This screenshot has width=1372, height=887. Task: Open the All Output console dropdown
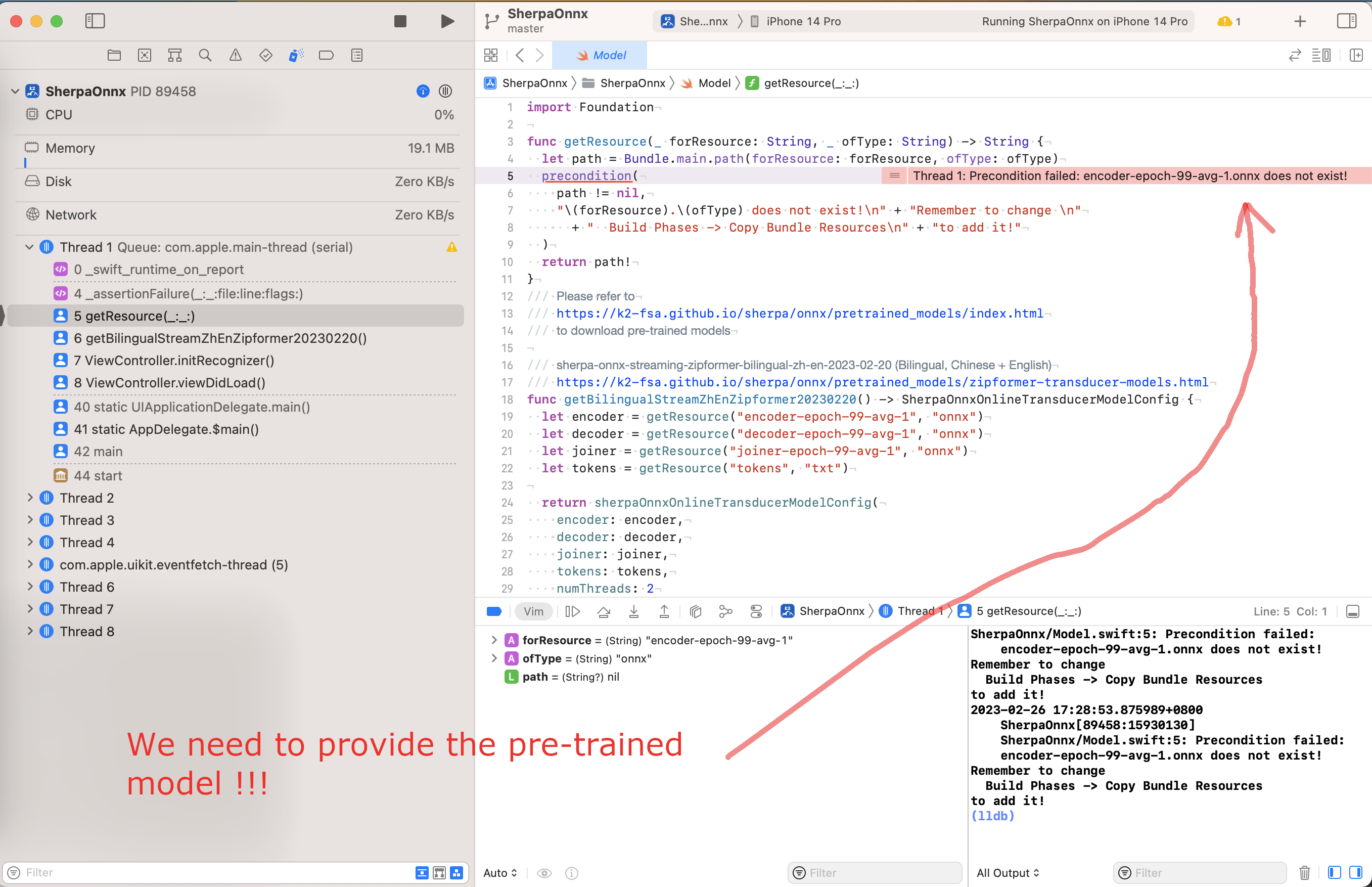(x=1008, y=873)
